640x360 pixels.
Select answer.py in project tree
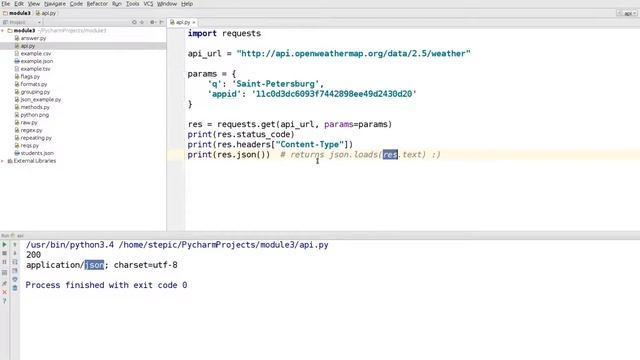30,38
